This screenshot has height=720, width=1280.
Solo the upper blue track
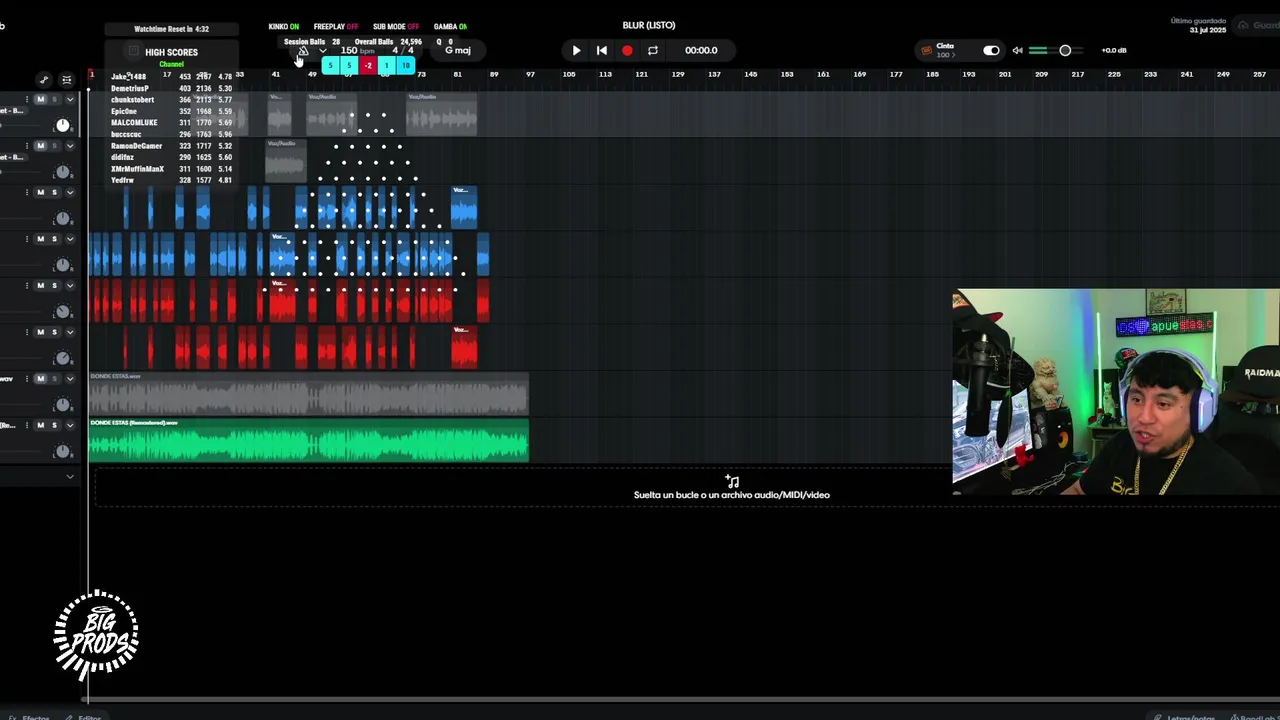pyautogui.click(x=54, y=192)
